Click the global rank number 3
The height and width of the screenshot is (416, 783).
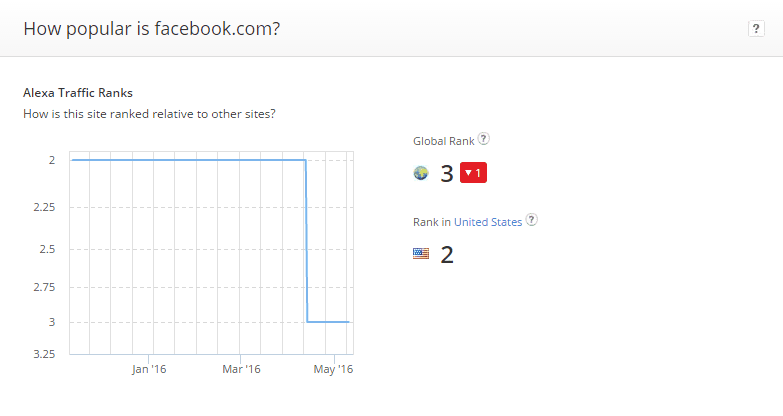446,174
